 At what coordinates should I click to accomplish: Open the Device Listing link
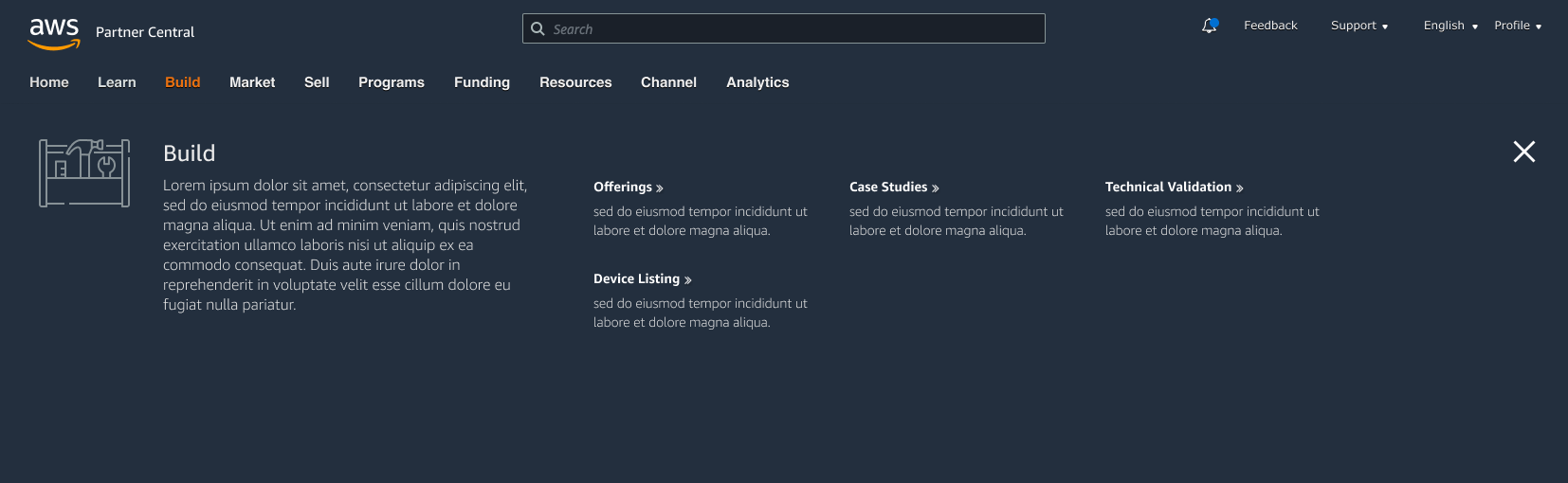(636, 279)
